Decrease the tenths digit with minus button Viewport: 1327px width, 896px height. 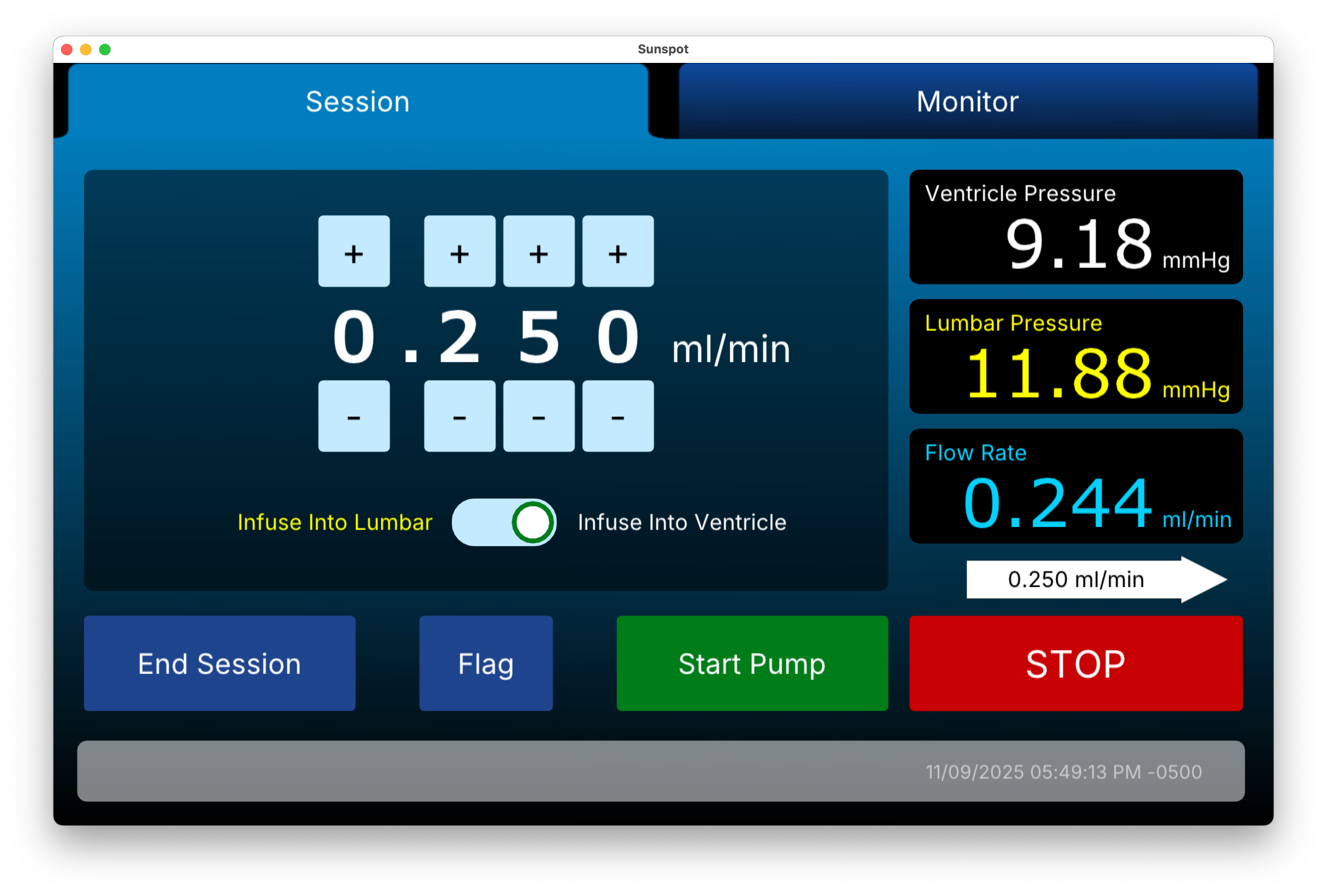point(459,416)
